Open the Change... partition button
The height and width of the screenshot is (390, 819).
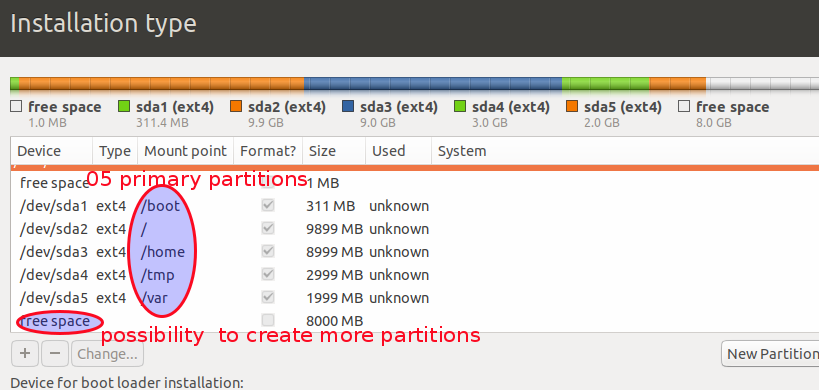[108, 354]
